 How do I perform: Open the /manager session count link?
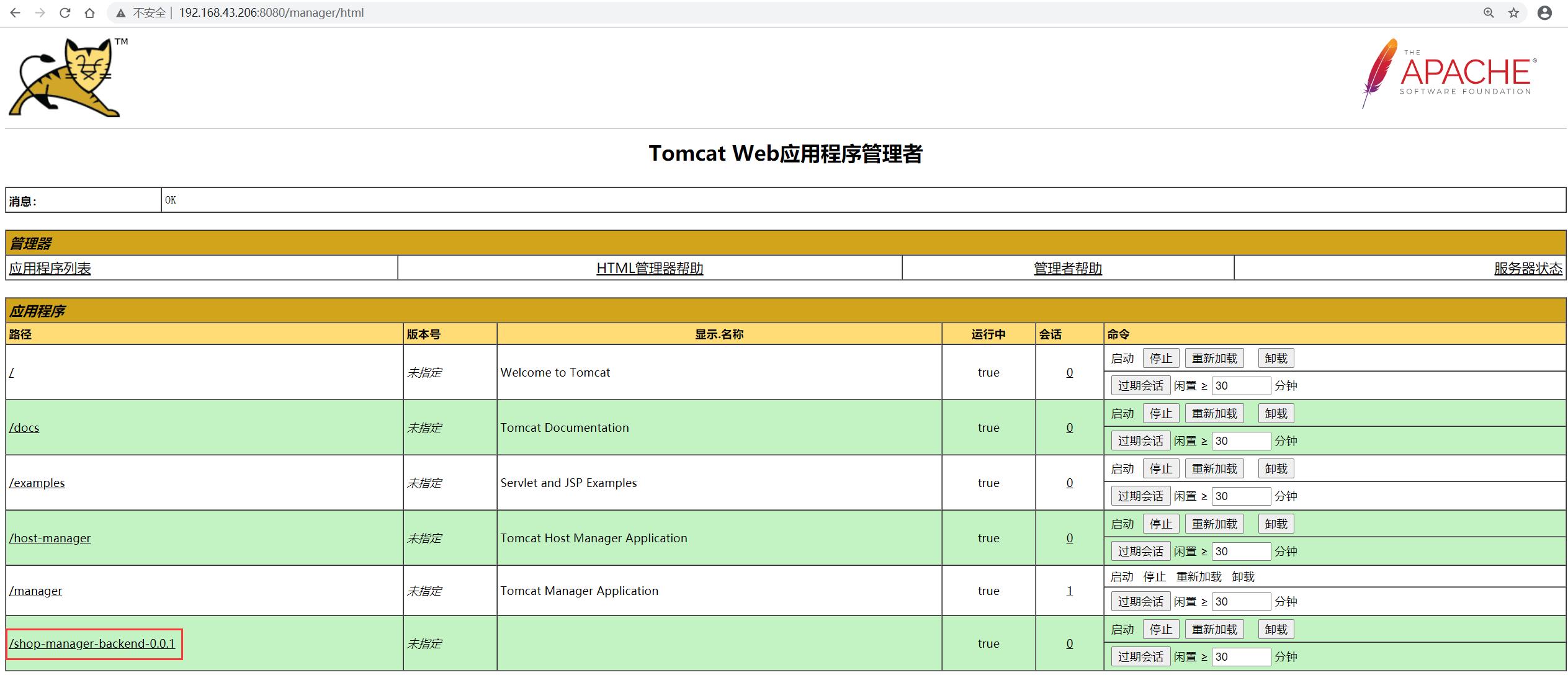1069,591
